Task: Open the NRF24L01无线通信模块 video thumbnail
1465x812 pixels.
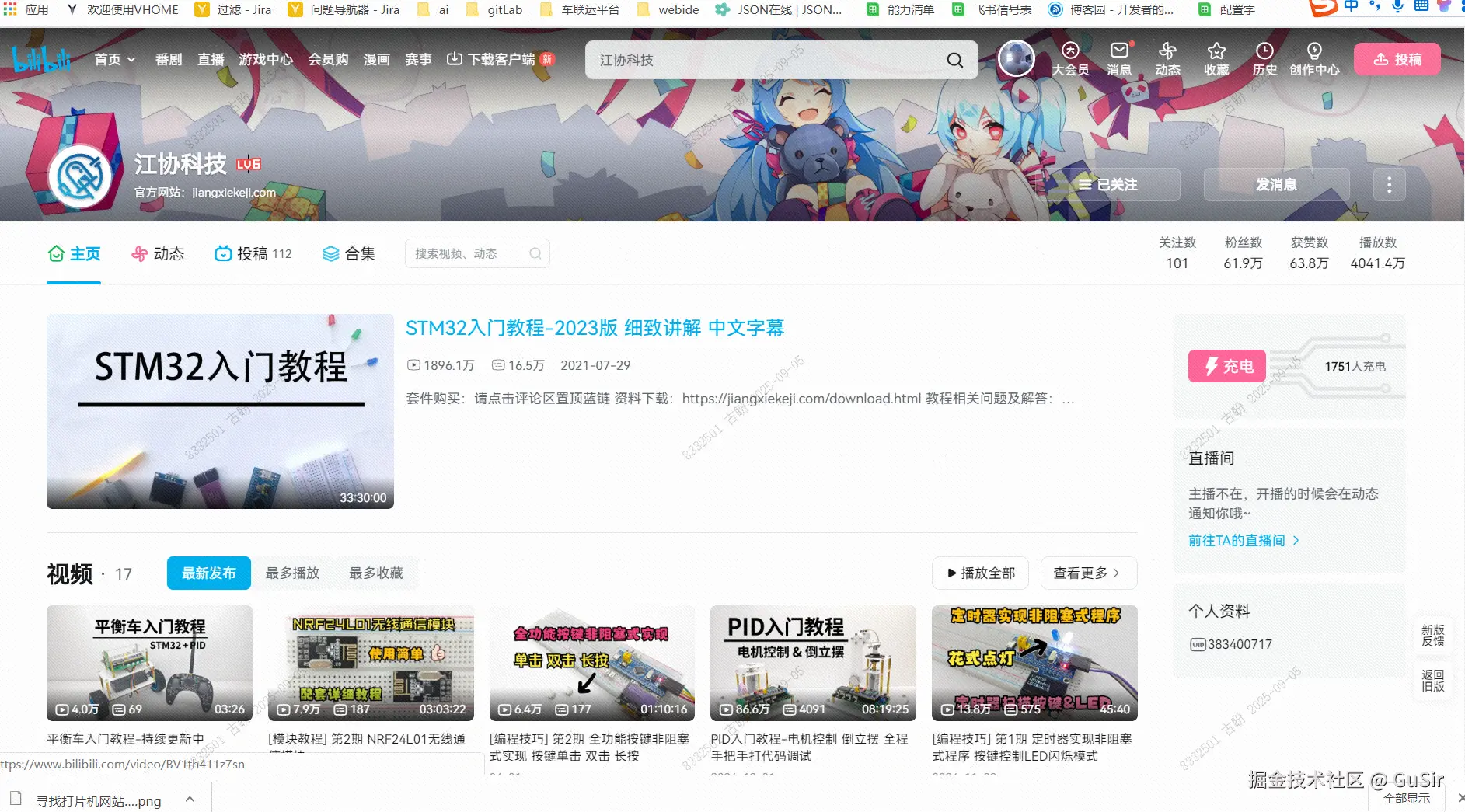Action: click(371, 663)
